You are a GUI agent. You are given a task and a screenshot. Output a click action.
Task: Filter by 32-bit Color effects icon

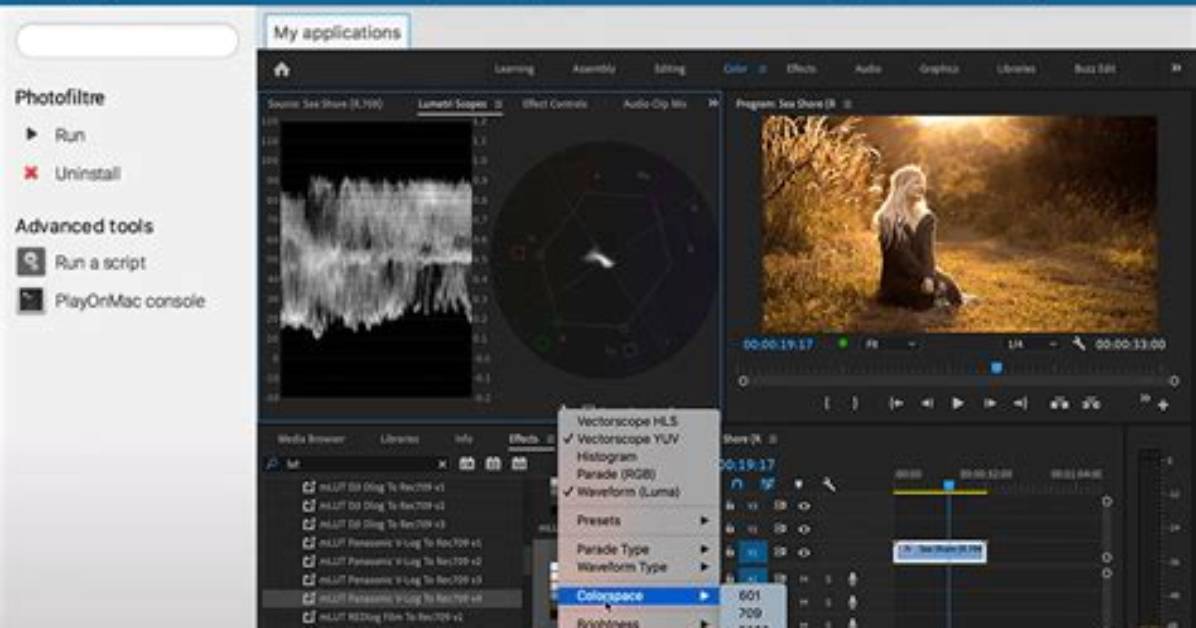[494, 464]
